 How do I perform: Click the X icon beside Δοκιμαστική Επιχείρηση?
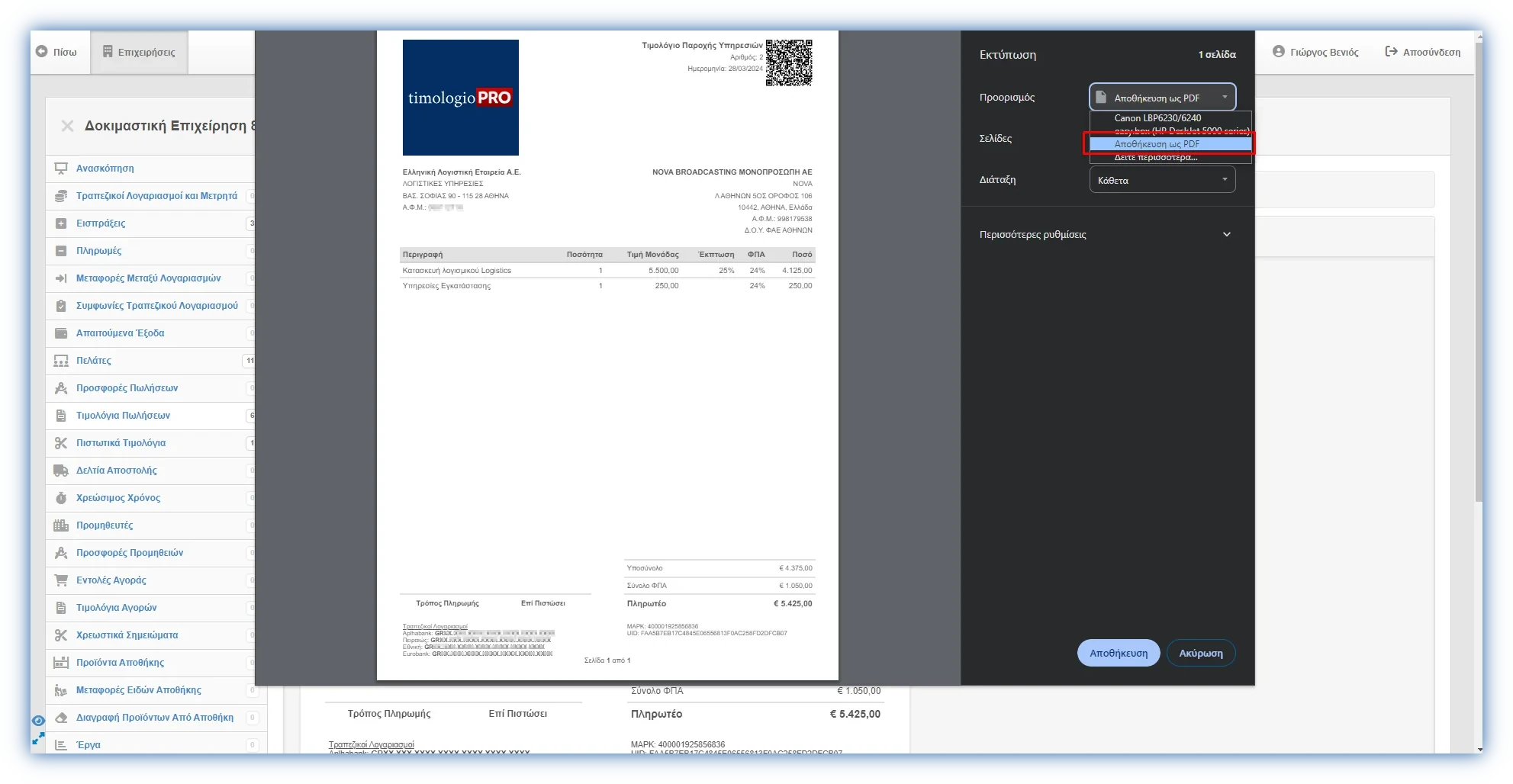(67, 126)
